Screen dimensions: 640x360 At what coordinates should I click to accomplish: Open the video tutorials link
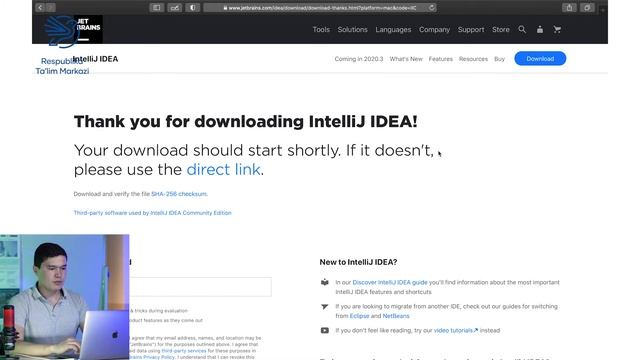pyautogui.click(x=456, y=330)
